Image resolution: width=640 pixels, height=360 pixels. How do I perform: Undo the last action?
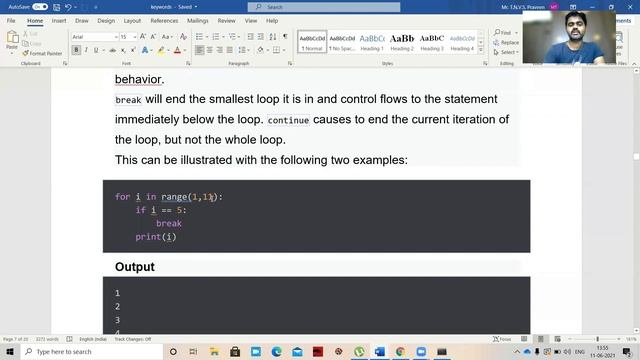(x=68, y=7)
